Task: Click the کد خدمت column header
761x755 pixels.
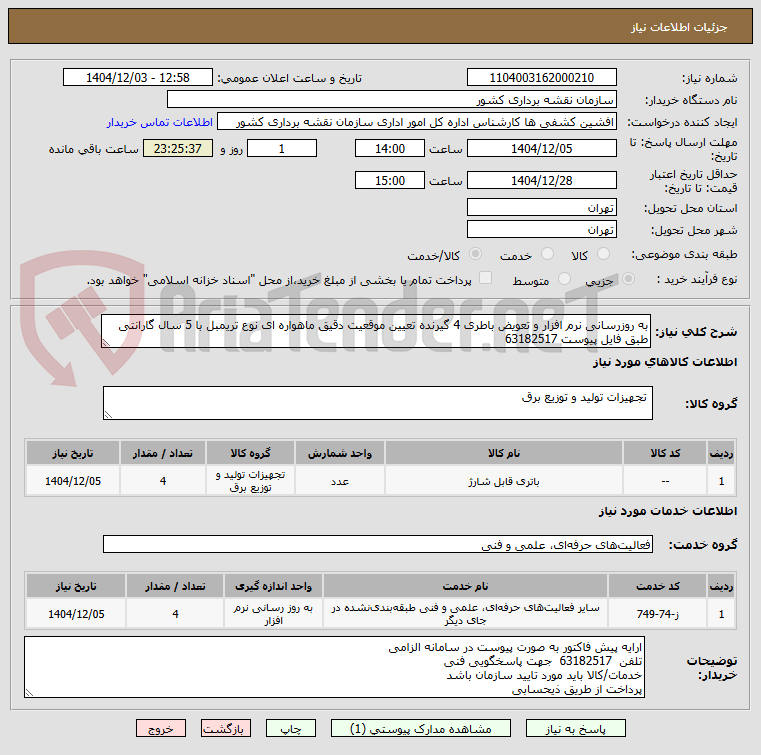Action: click(x=658, y=586)
